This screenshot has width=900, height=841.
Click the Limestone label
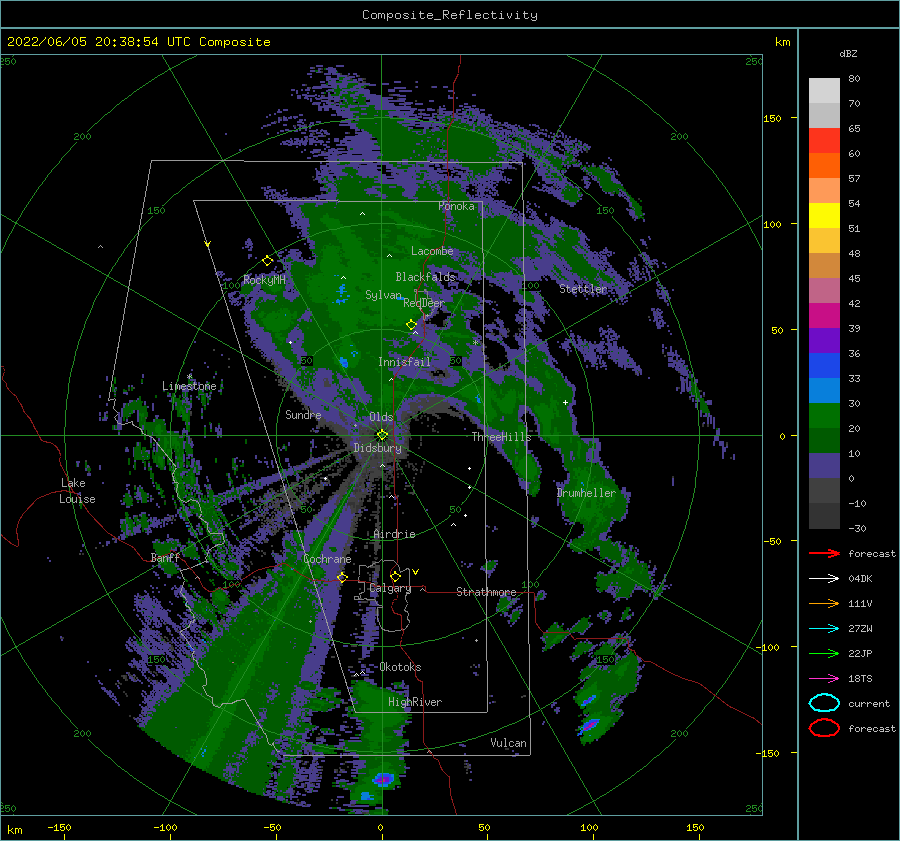tap(189, 386)
